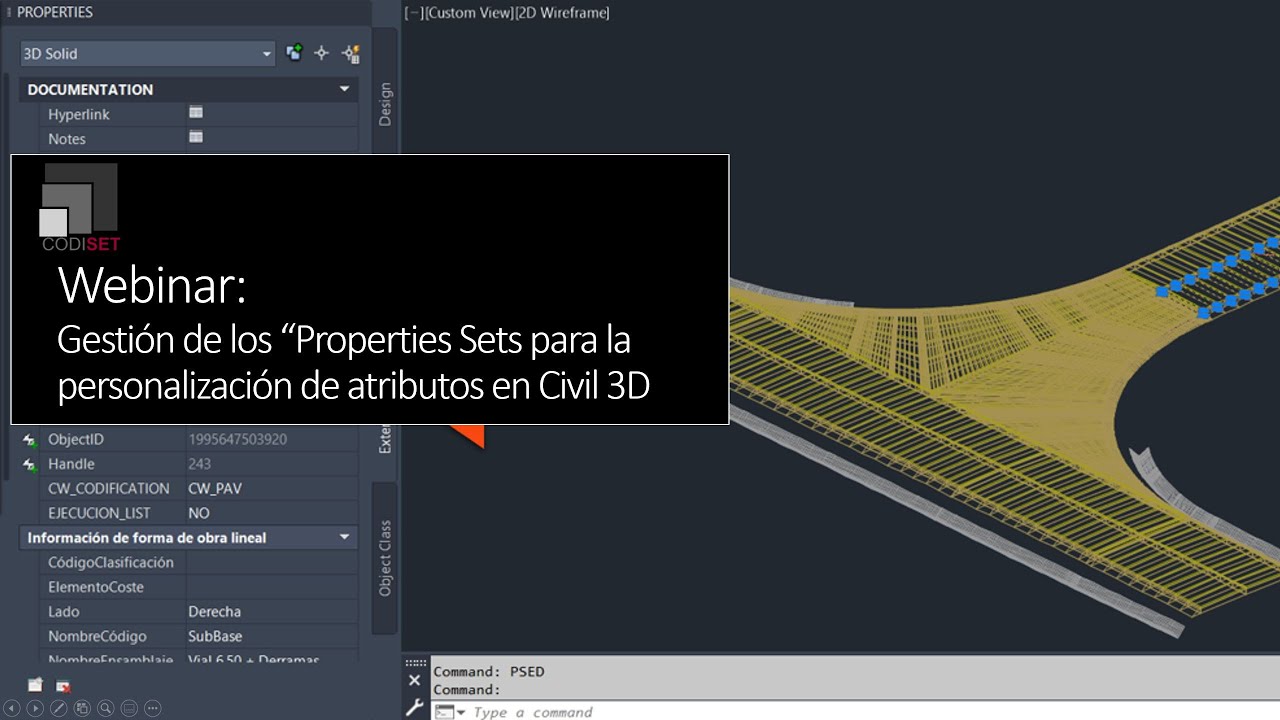The width and height of the screenshot is (1280, 720).
Task: Close the command line with X
Action: pos(415,680)
